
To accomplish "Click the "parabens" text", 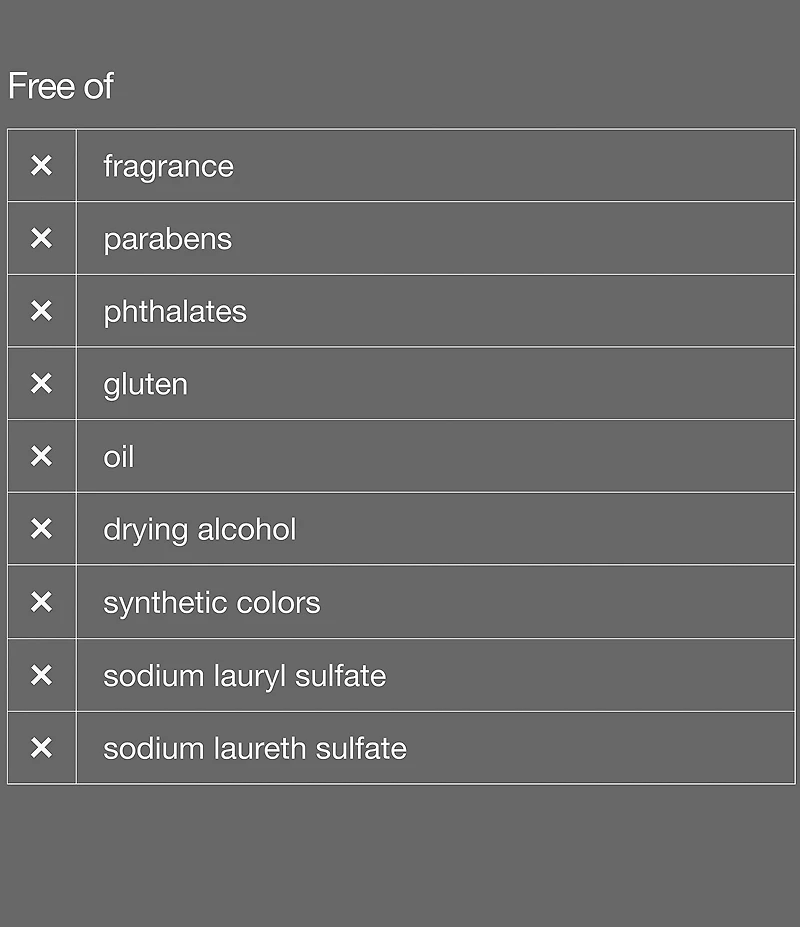I will (167, 239).
